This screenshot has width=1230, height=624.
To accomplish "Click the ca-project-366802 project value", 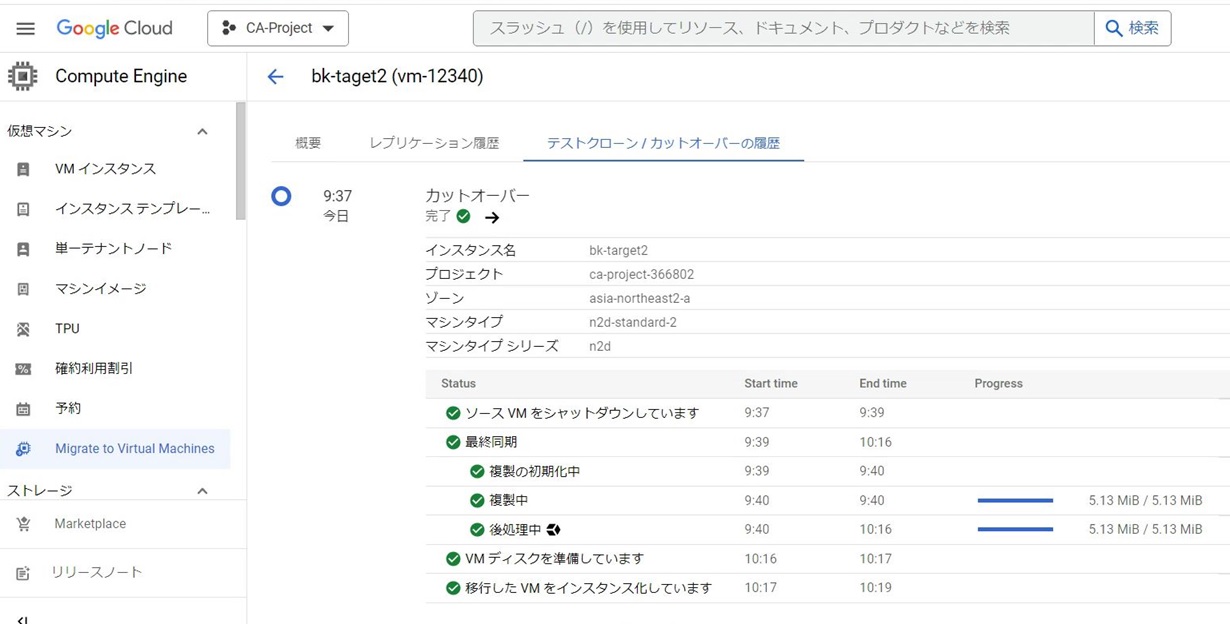I will tap(642, 274).
